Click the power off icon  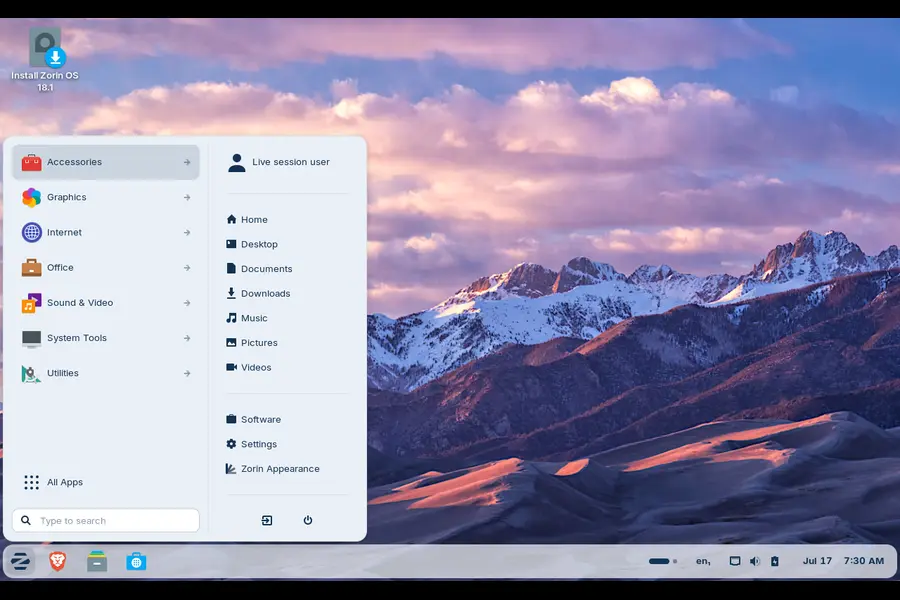(x=308, y=520)
